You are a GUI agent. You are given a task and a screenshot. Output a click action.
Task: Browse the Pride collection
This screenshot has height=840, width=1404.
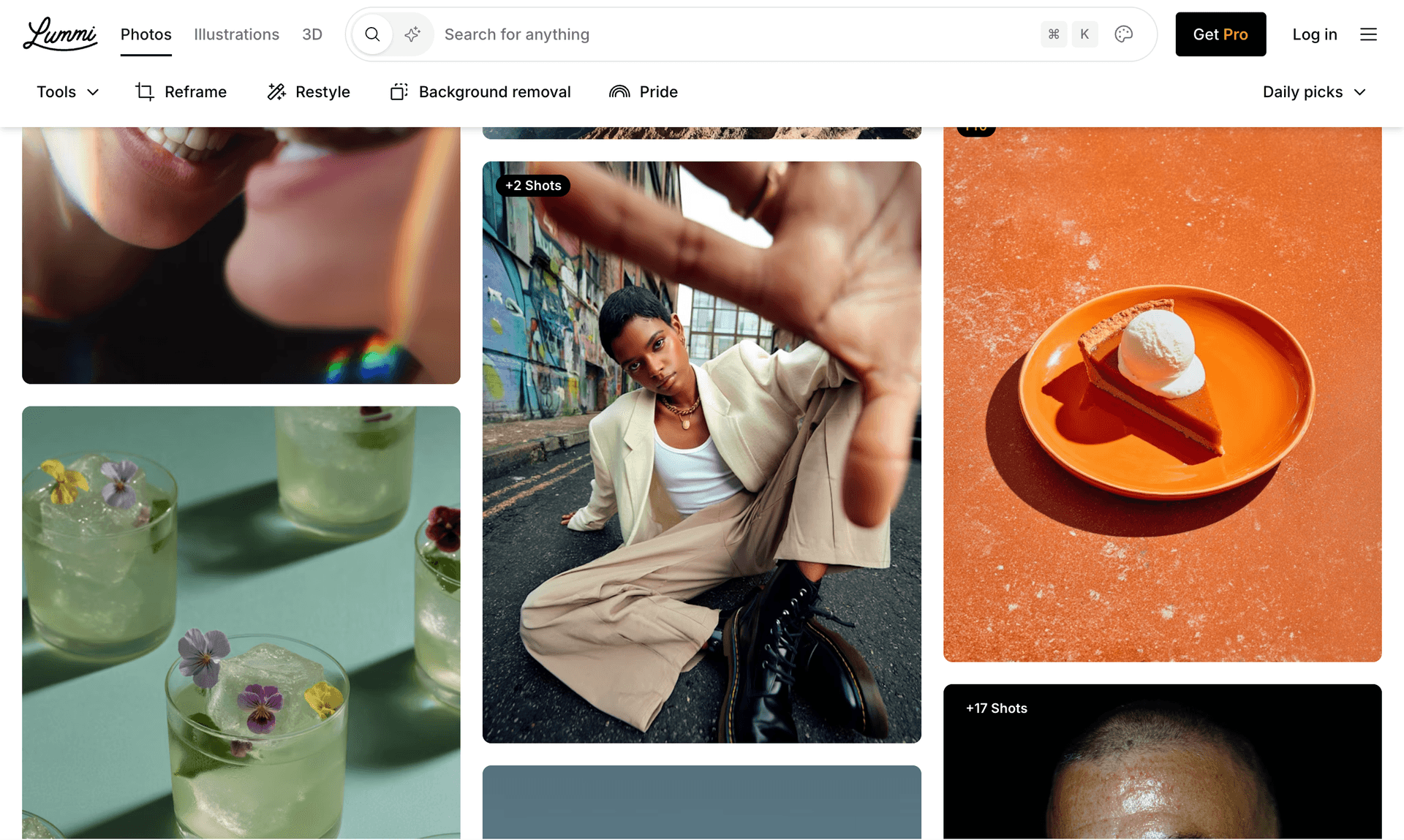(643, 92)
